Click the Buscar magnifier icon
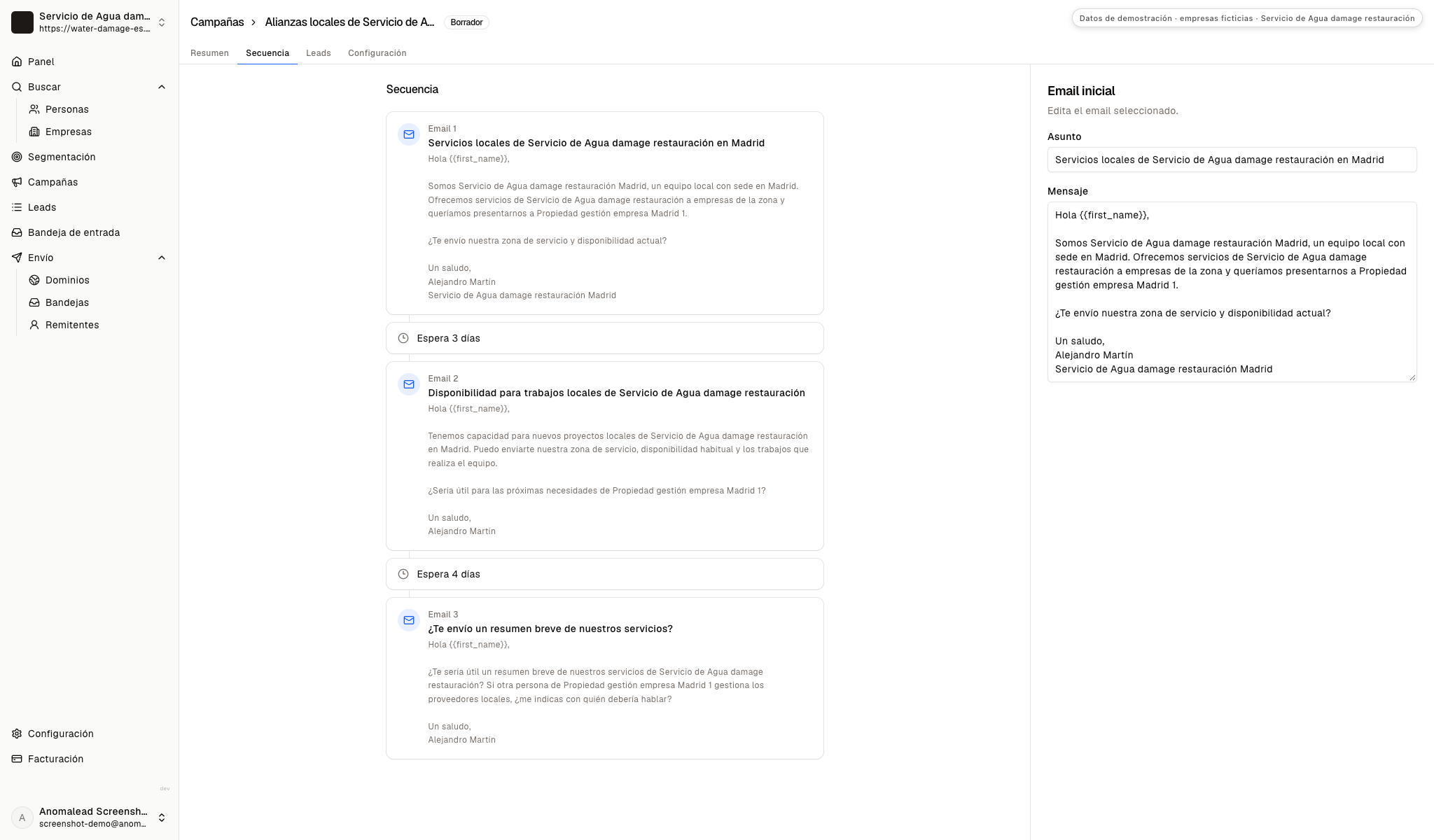 17,87
